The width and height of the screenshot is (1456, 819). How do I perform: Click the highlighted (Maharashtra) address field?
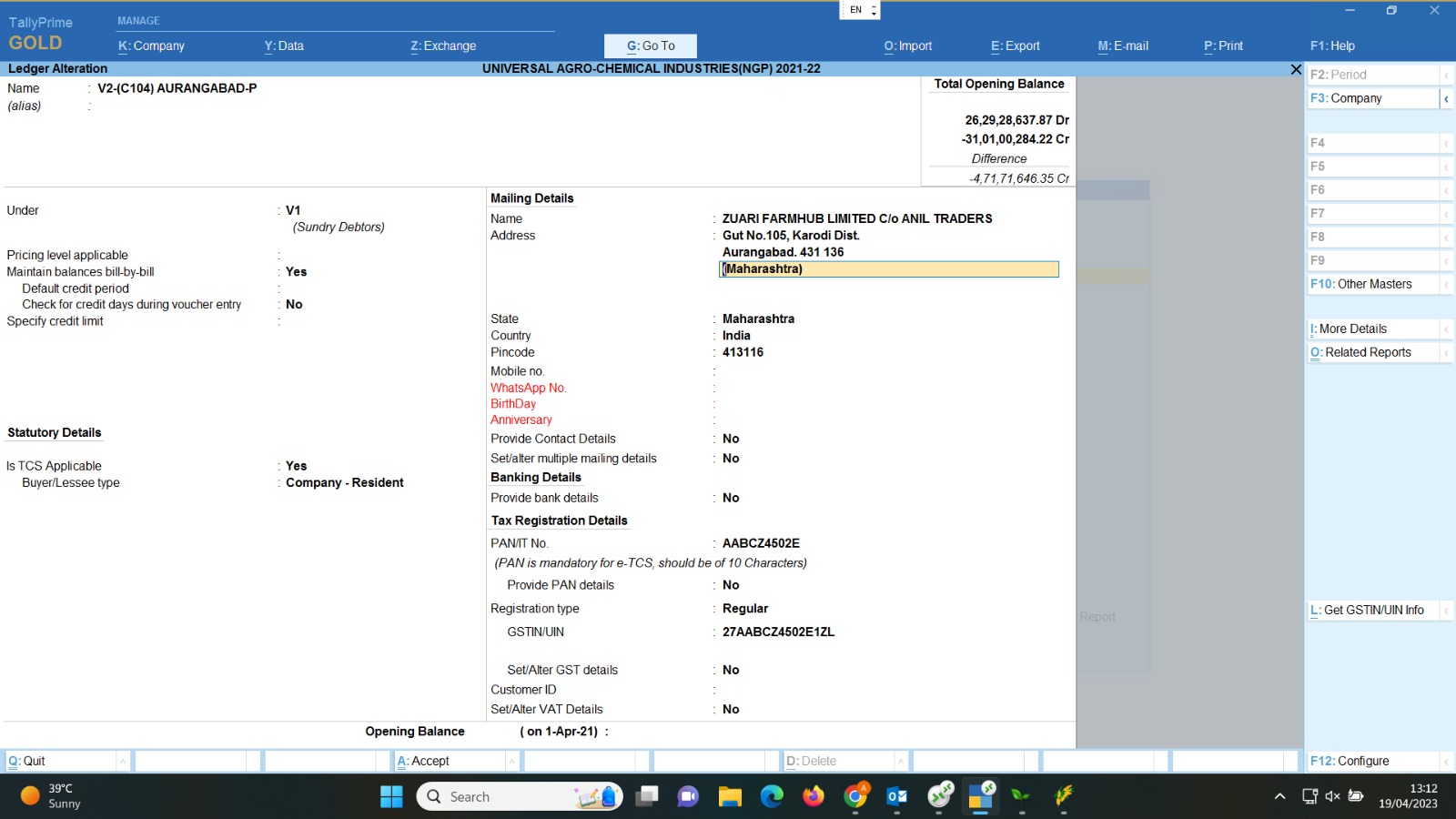(888, 269)
